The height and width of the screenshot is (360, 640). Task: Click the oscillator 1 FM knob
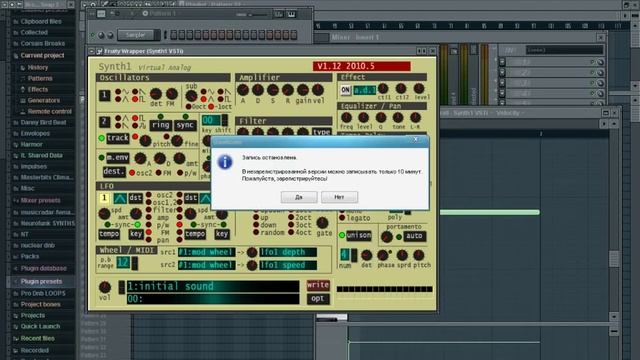pos(172,94)
